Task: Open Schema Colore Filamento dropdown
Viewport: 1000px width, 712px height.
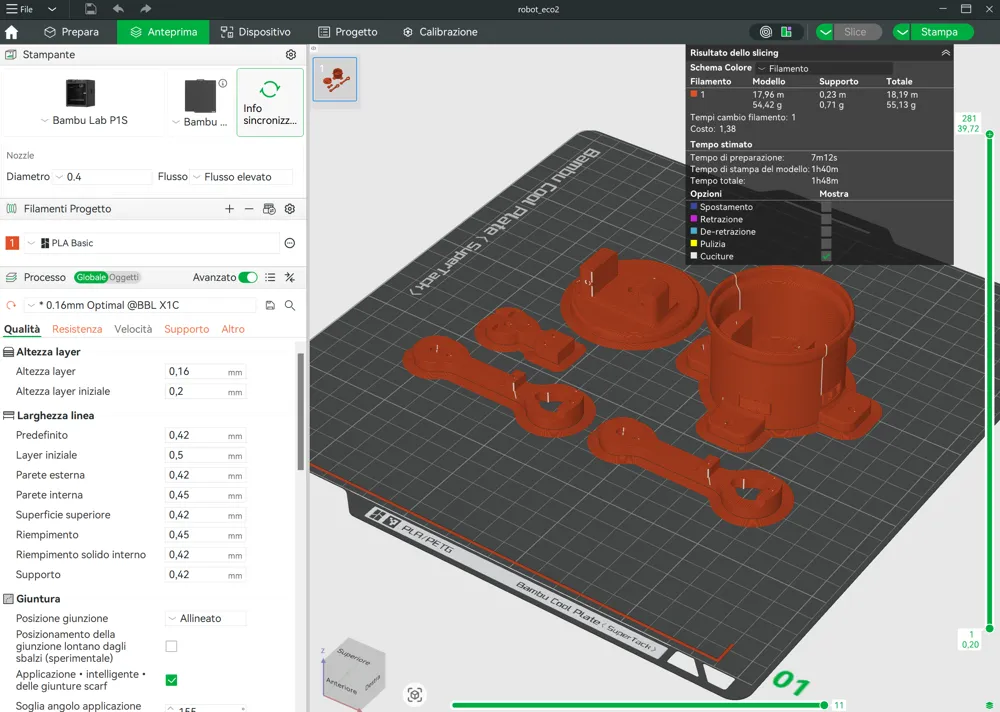Action: [x=824, y=68]
